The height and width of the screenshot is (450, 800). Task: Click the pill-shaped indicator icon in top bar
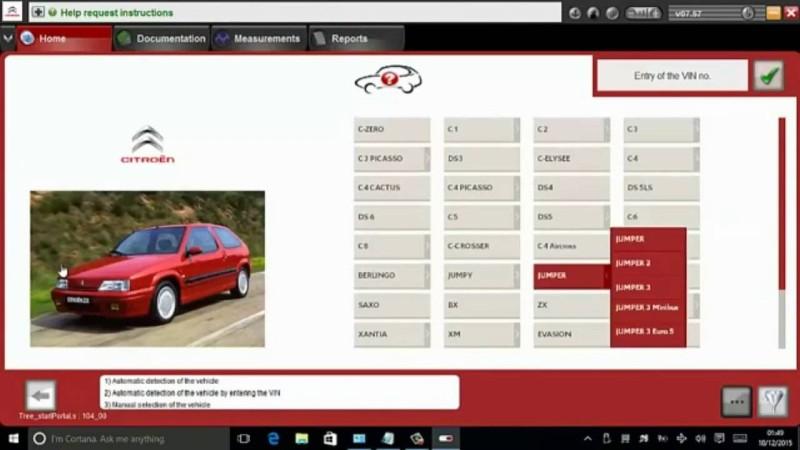point(643,13)
